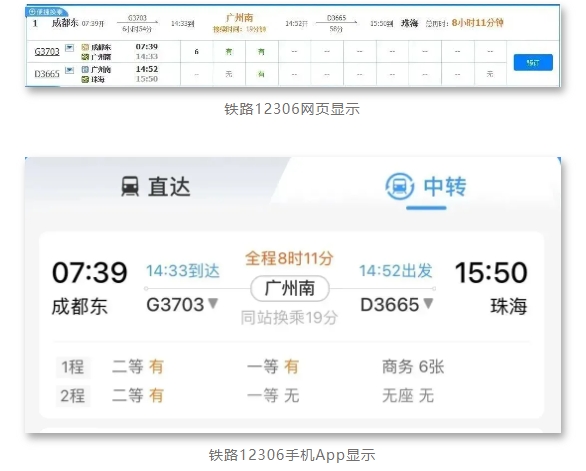Image resolution: width=586 pixels, height=471 pixels.
Task: Expand the dropdown arrow beside web D3665
Action: tap(70, 70)
